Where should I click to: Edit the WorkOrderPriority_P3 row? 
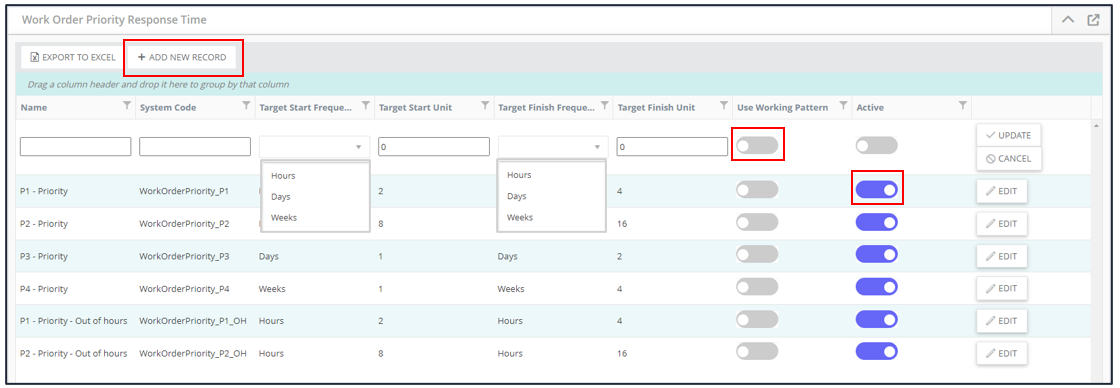[x=1002, y=256]
